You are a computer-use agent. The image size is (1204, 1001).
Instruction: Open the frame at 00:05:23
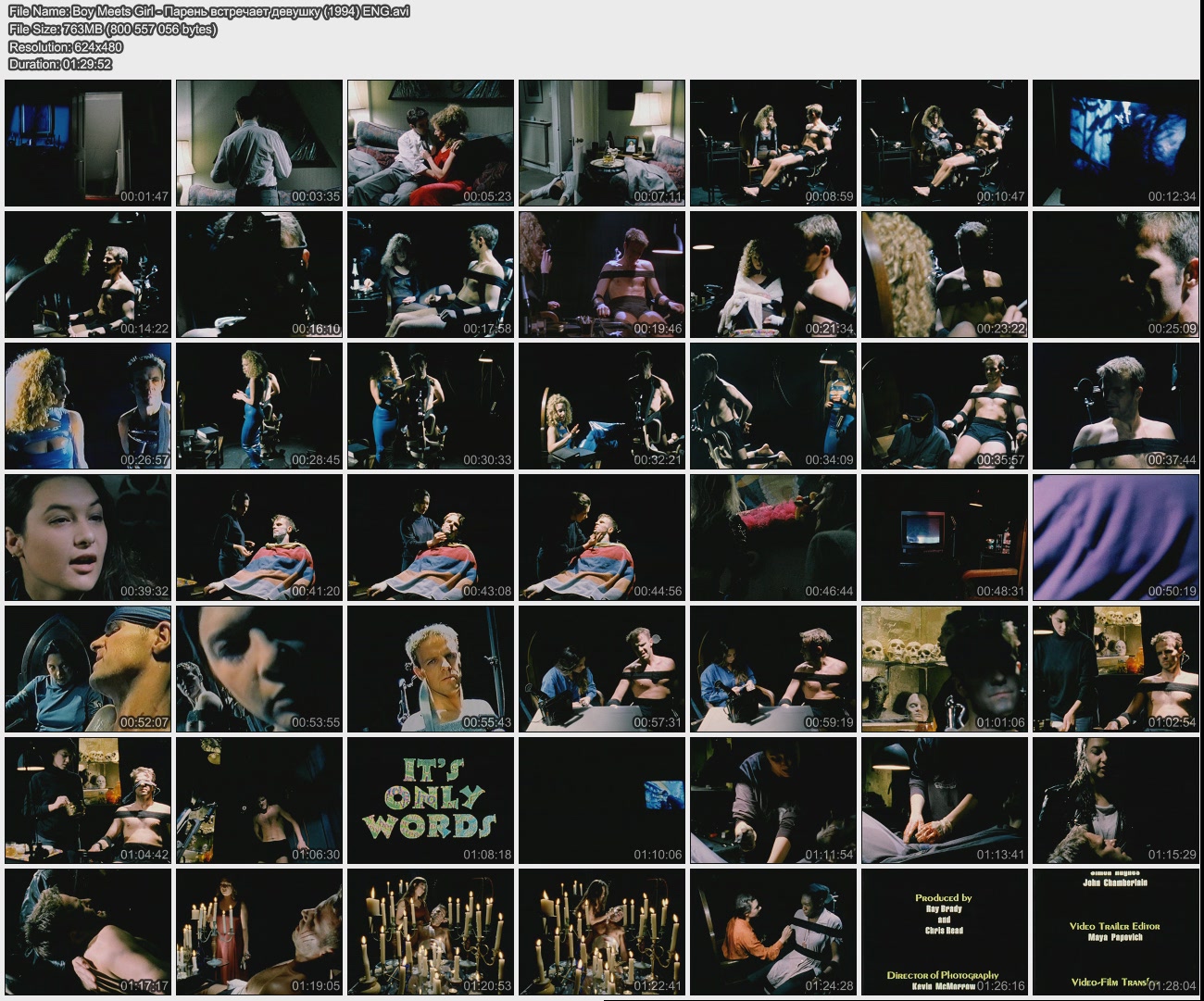tap(431, 143)
